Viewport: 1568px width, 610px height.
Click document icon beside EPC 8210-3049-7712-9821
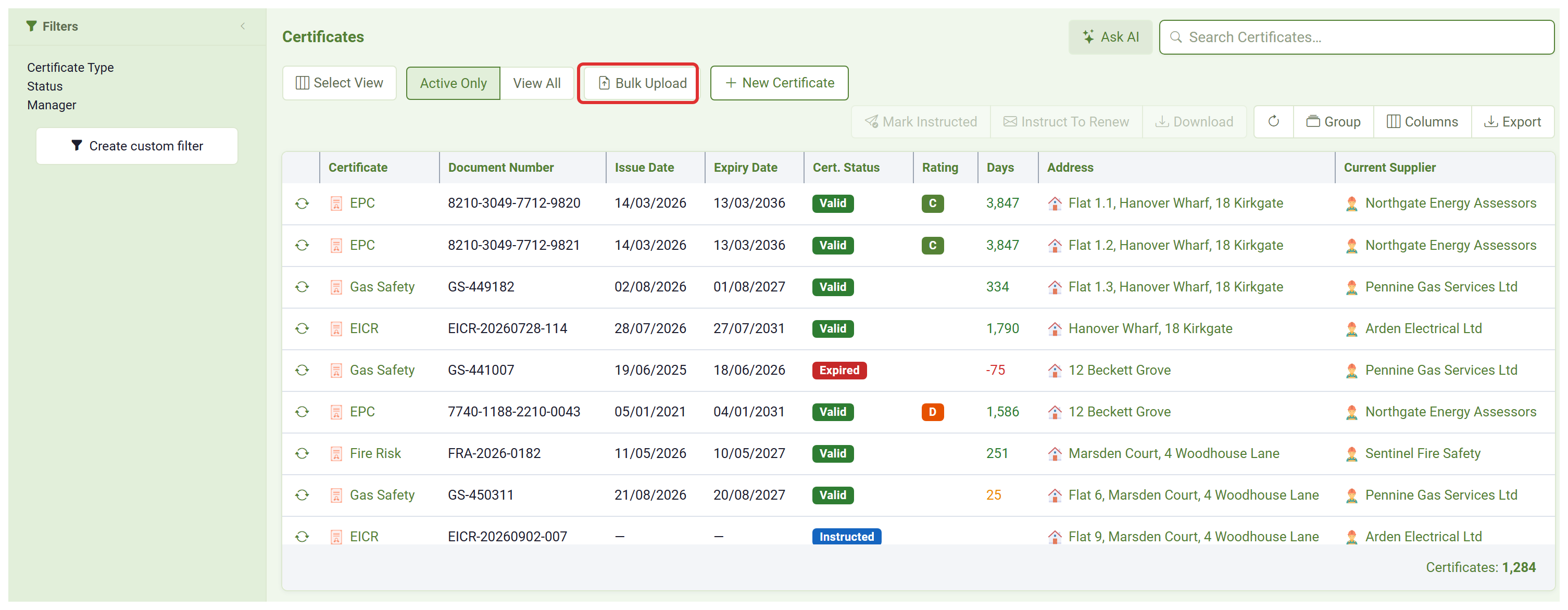[336, 246]
